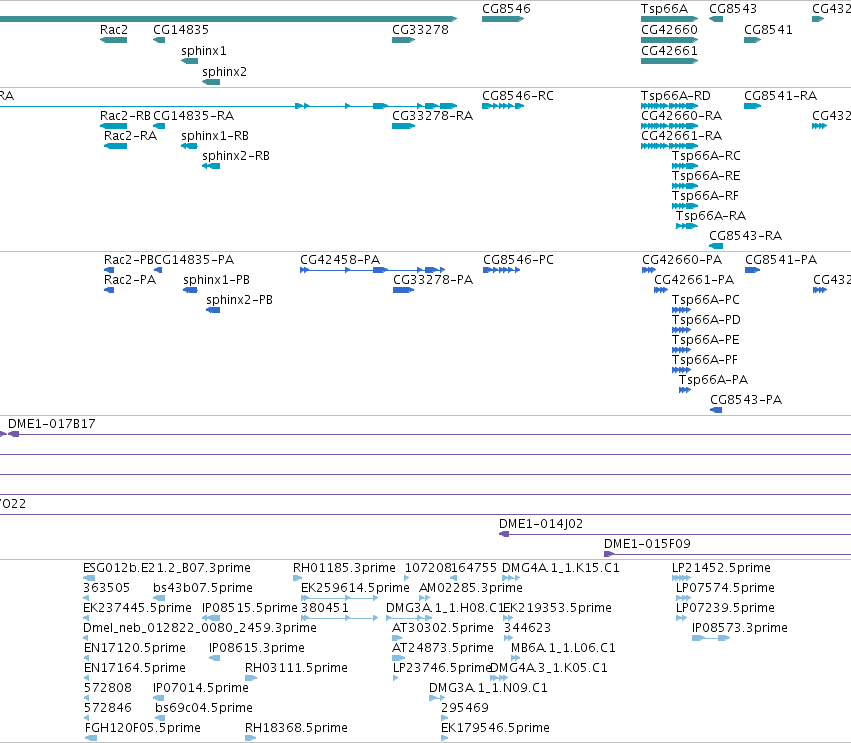Click protein CG33278-PA

click(403, 290)
